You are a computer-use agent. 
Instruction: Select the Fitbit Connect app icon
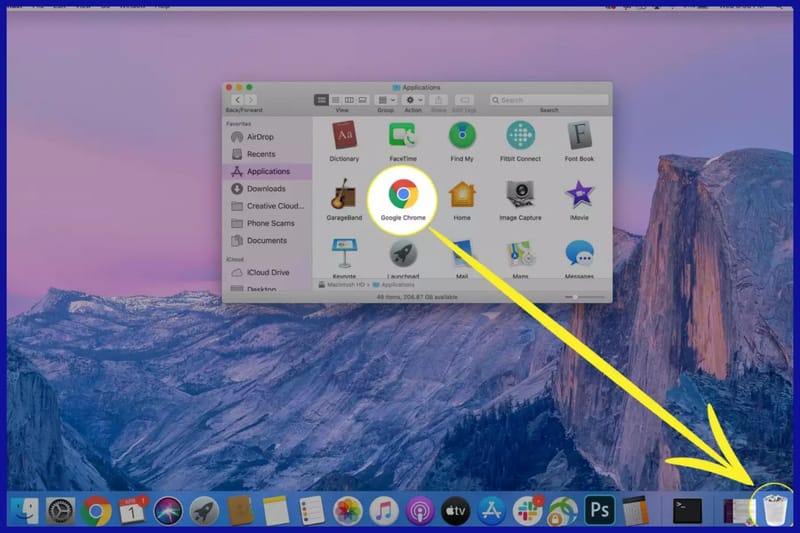click(x=520, y=135)
